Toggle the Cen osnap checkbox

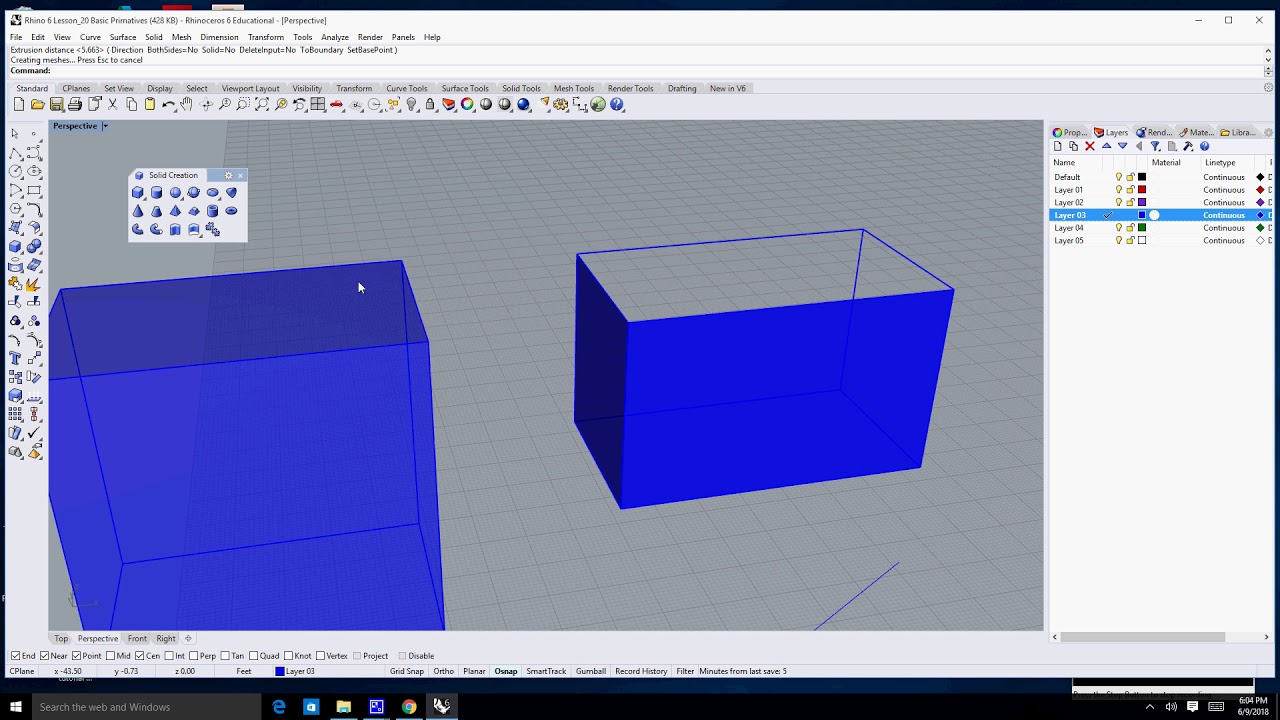(140, 656)
